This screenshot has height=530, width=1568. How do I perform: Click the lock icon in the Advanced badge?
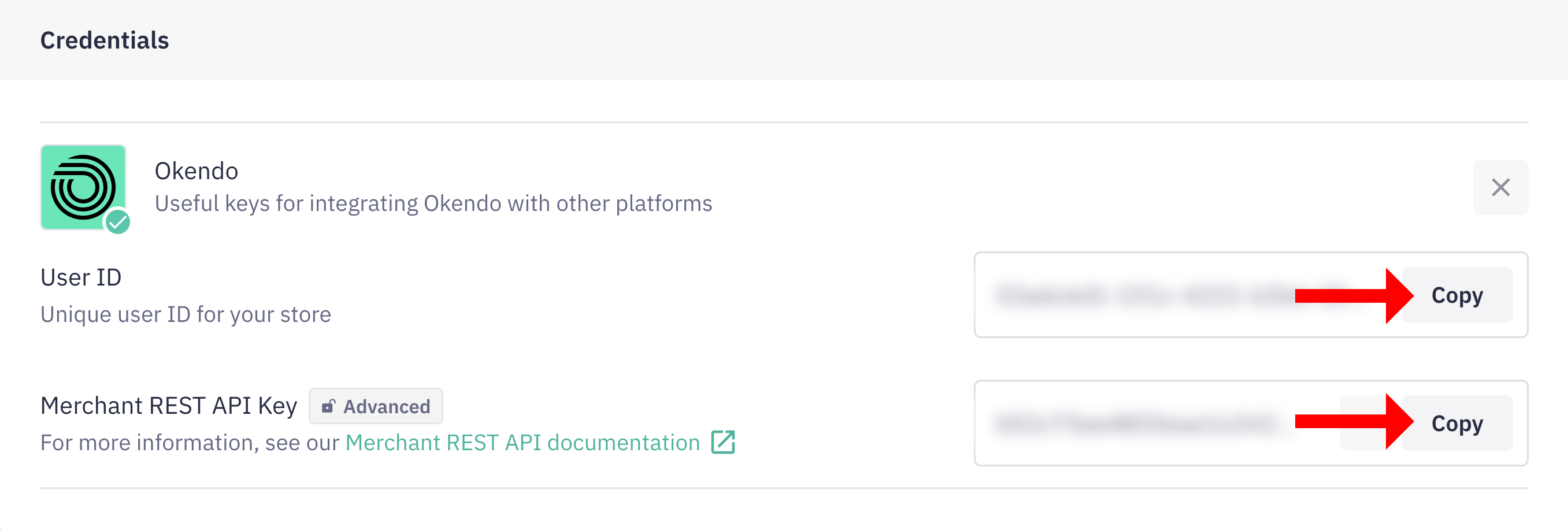tap(329, 406)
